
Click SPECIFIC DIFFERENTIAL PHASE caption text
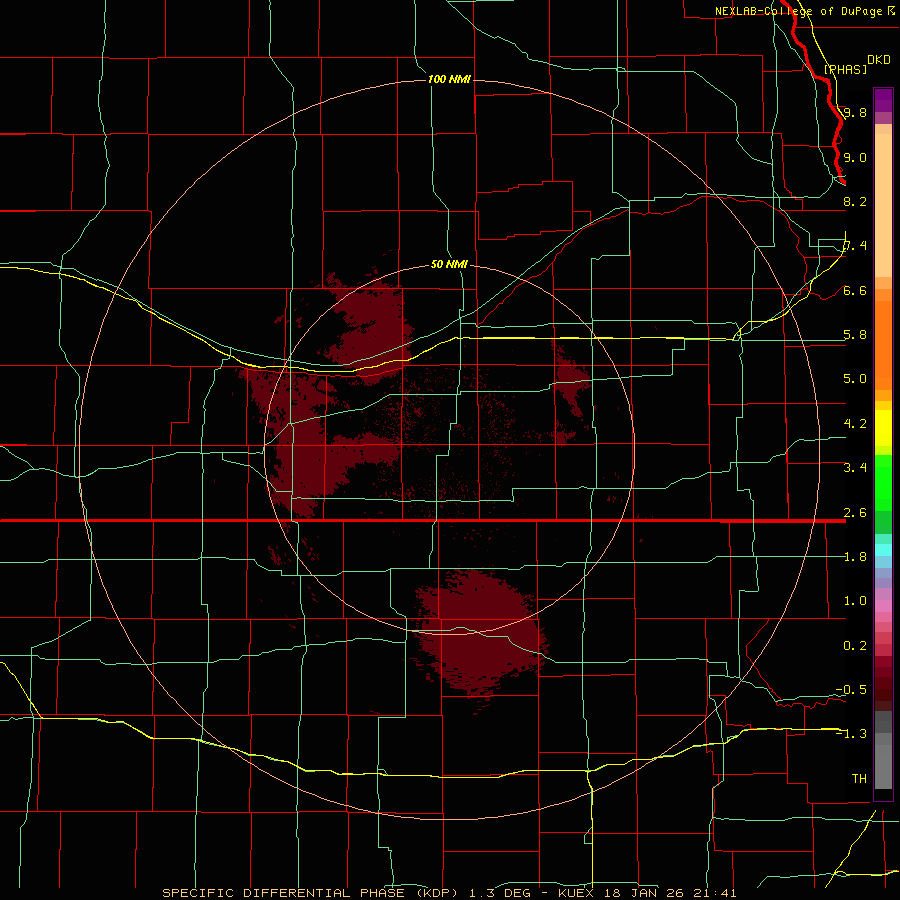(x=284, y=893)
